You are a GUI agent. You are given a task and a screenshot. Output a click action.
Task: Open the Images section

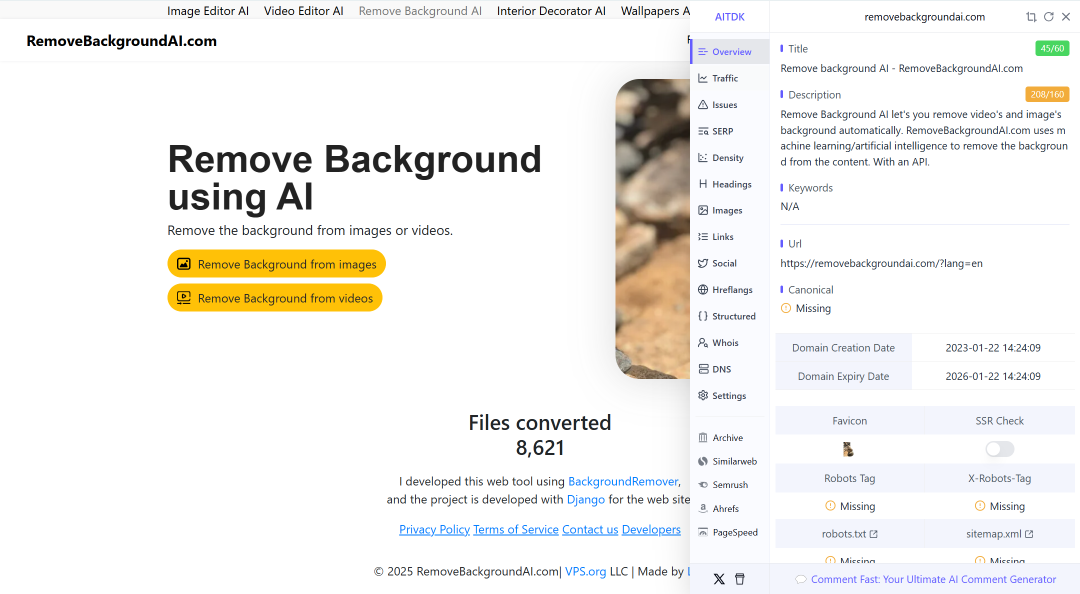pyautogui.click(x=729, y=210)
